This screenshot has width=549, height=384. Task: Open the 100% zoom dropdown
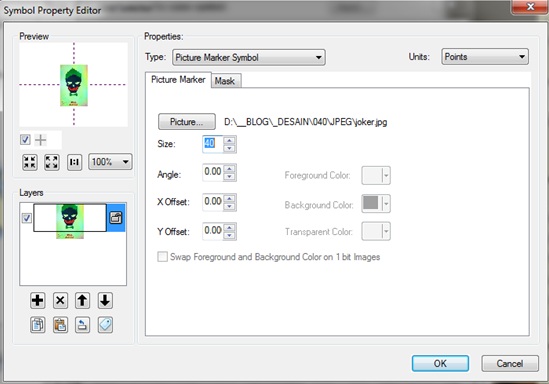click(110, 162)
